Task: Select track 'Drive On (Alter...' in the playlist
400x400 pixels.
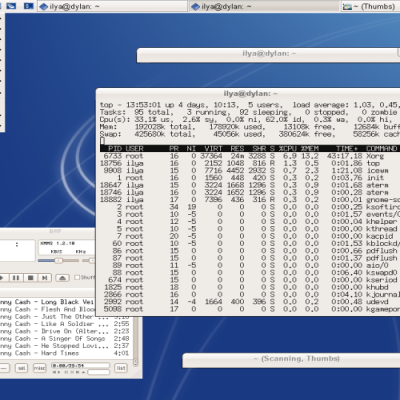Action: point(65,331)
